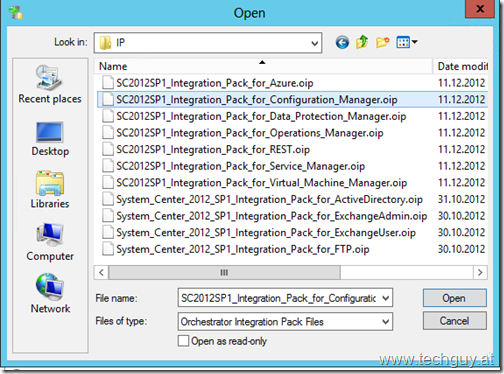Click horizontal scrollbar left arrow
Image resolution: width=504 pixels, height=374 pixels.
[102, 272]
